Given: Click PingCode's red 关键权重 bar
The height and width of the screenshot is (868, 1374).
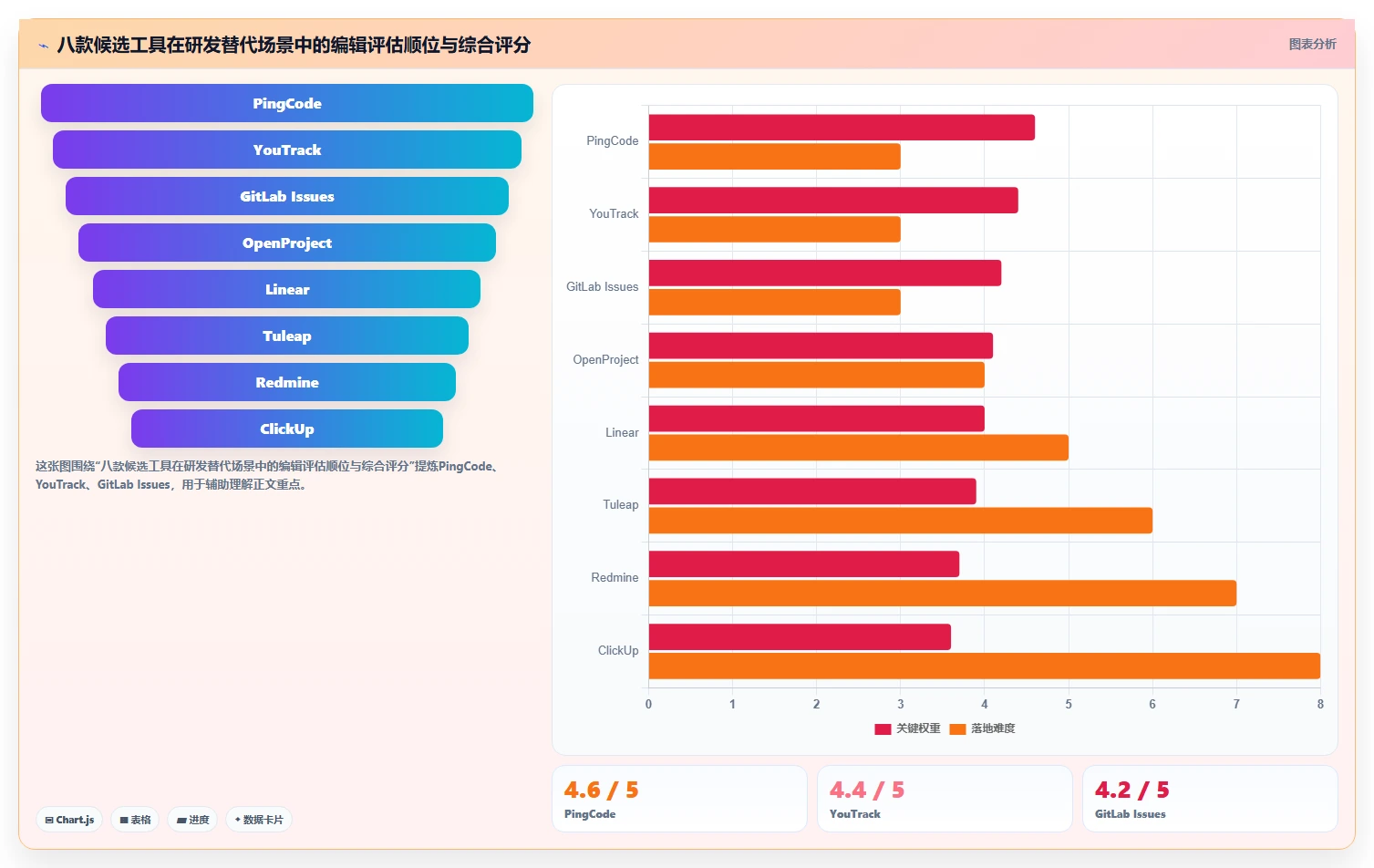Looking at the screenshot, I should [x=842, y=128].
